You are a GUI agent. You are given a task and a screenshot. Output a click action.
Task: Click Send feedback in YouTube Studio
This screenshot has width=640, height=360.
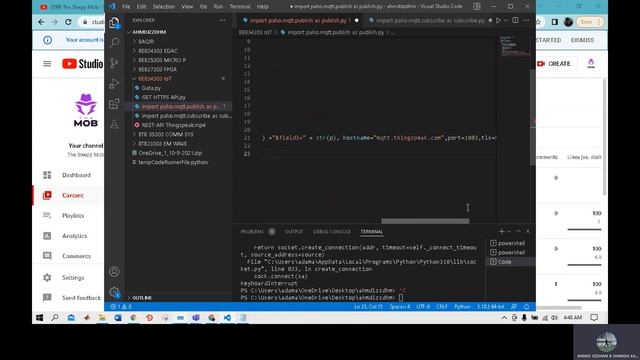pos(81,298)
